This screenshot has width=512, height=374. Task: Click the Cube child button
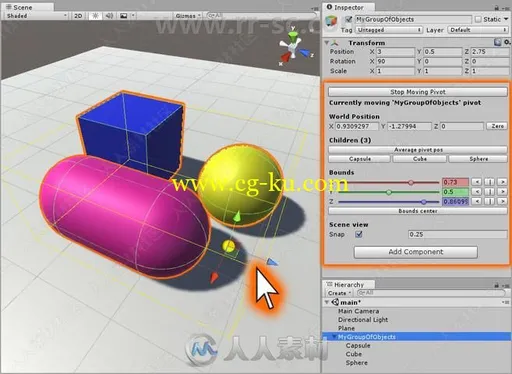[x=420, y=159]
